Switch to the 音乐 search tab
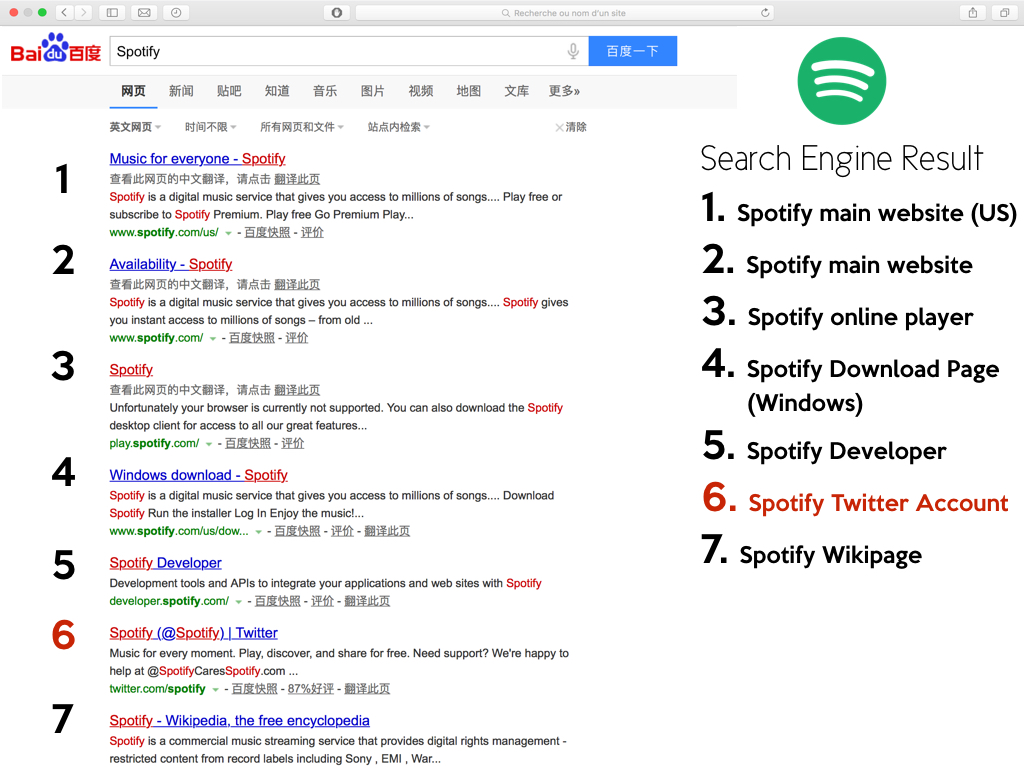1024x768 pixels. click(324, 90)
